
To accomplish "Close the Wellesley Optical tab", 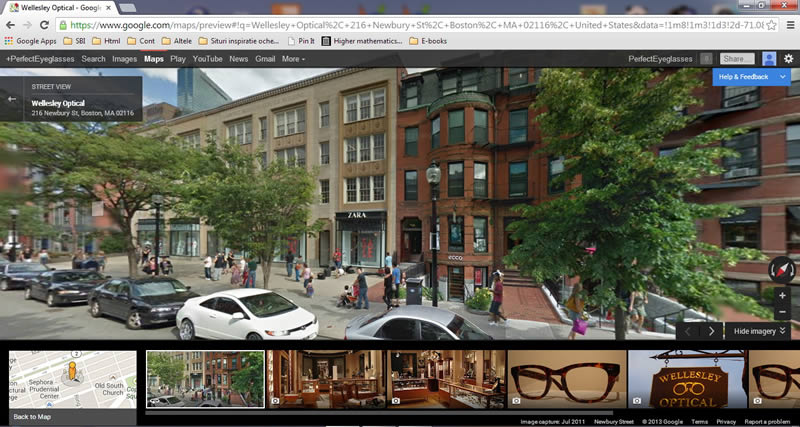I will click(x=108, y=8).
